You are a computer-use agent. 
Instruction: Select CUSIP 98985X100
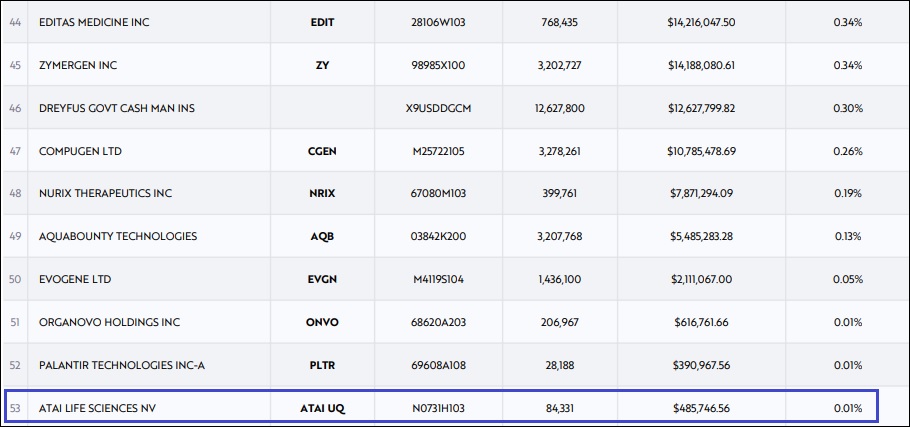click(438, 66)
